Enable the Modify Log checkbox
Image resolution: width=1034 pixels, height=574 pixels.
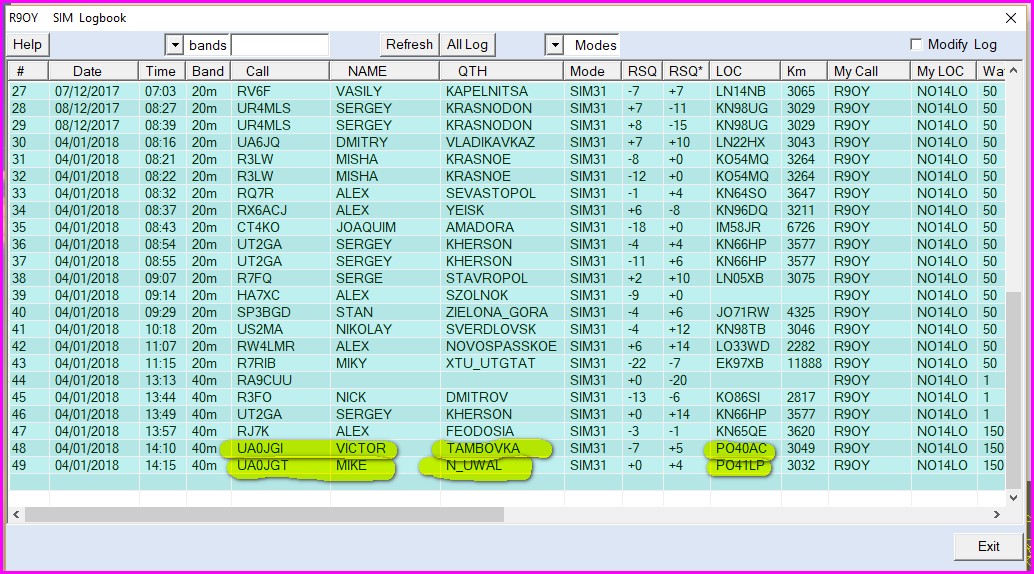pos(915,45)
